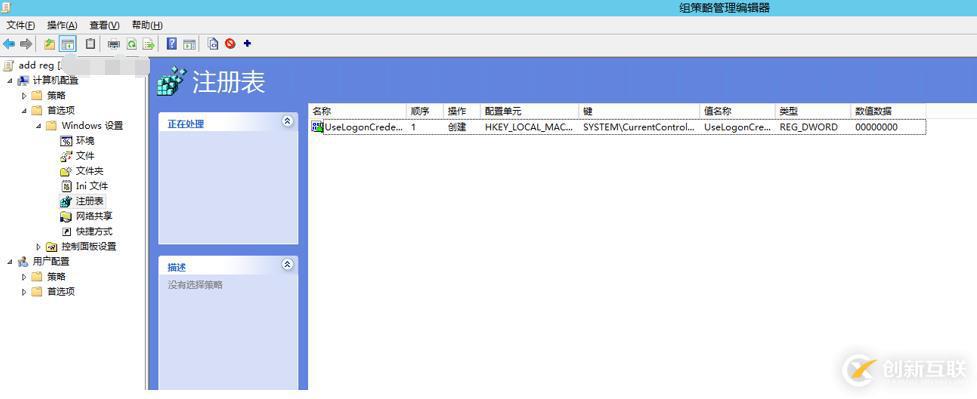Sort by 类型 column header
The width and height of the screenshot is (977, 399).
[x=813, y=111]
